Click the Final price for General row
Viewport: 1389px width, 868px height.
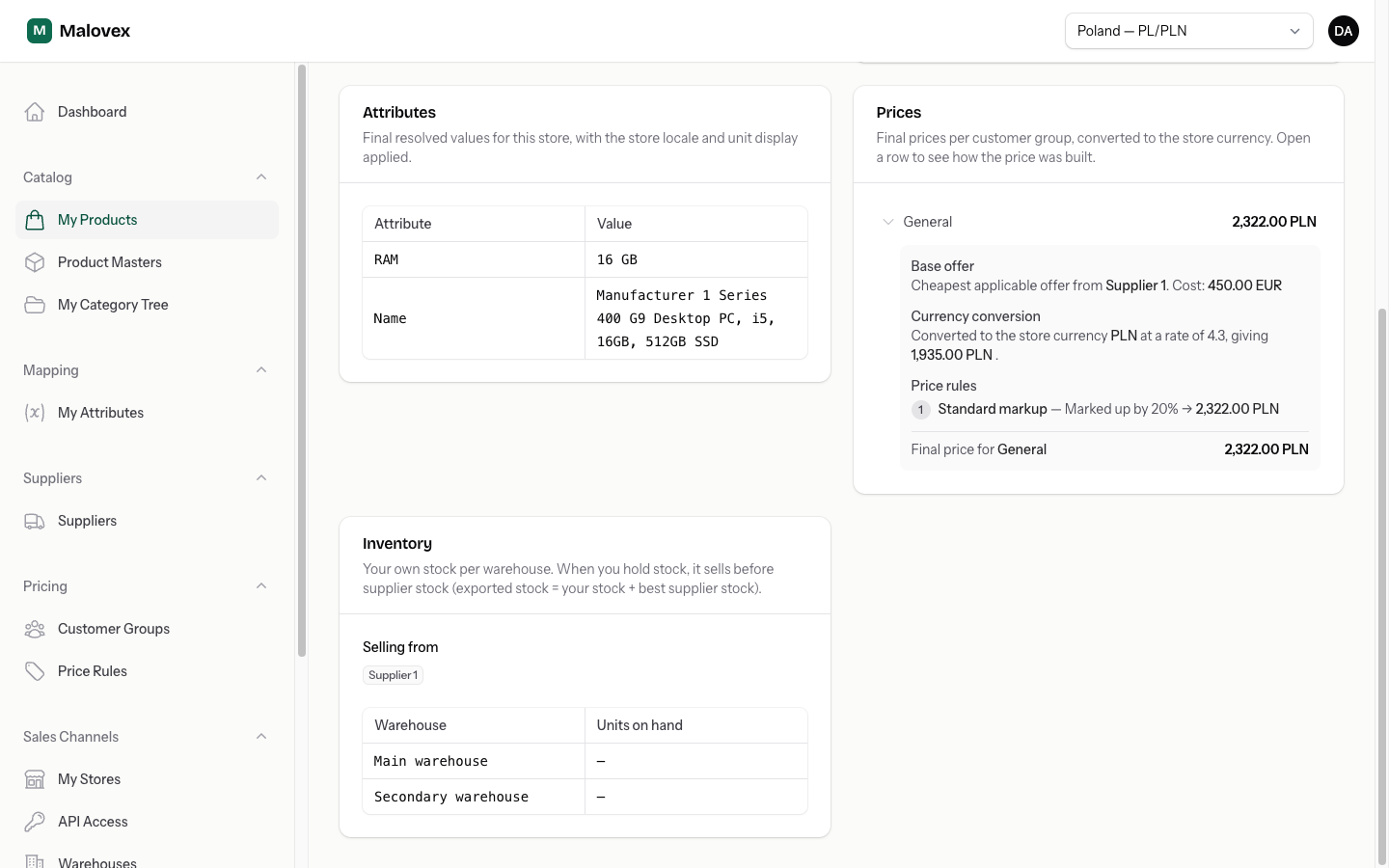pyautogui.click(x=1109, y=449)
